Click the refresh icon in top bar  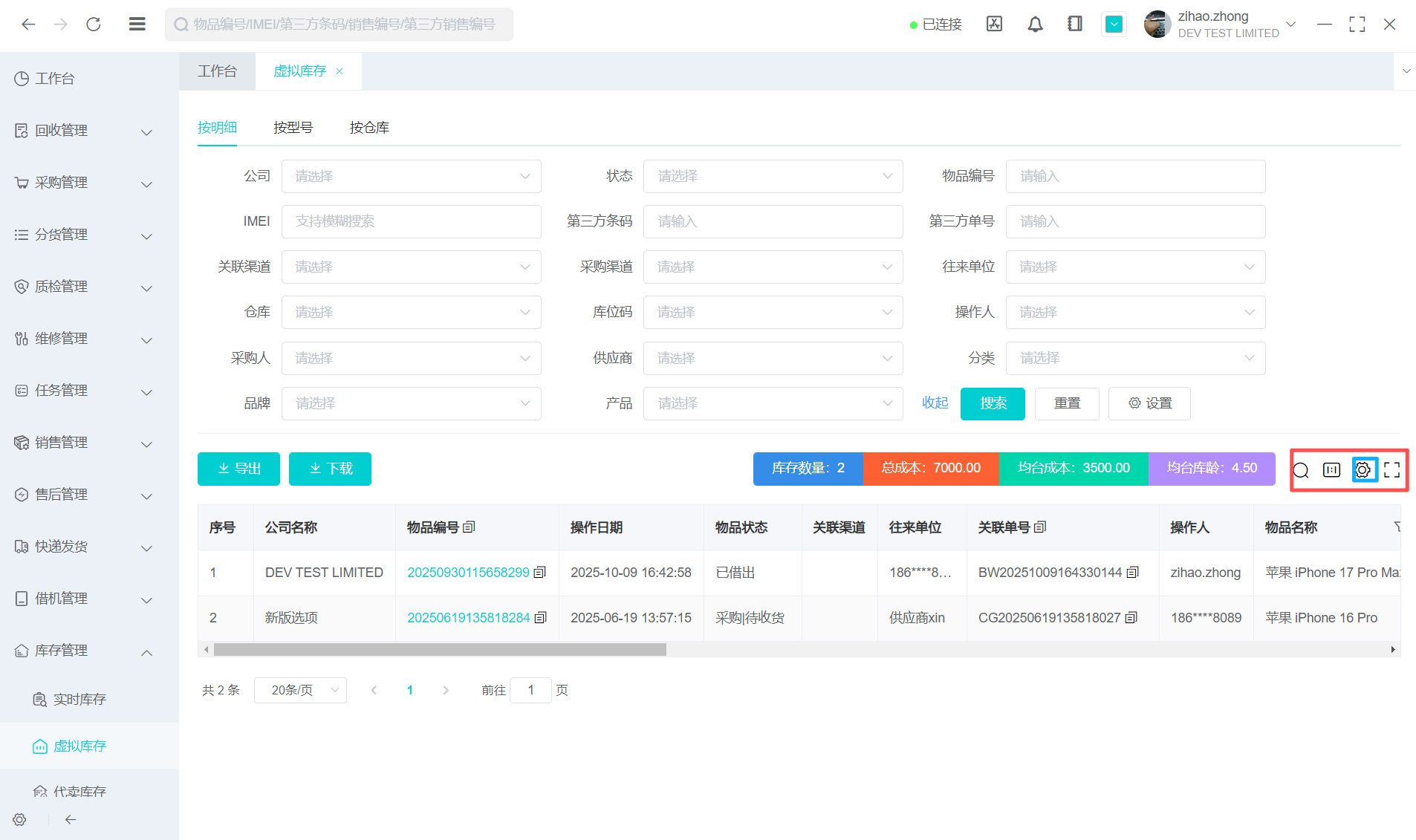click(x=94, y=25)
